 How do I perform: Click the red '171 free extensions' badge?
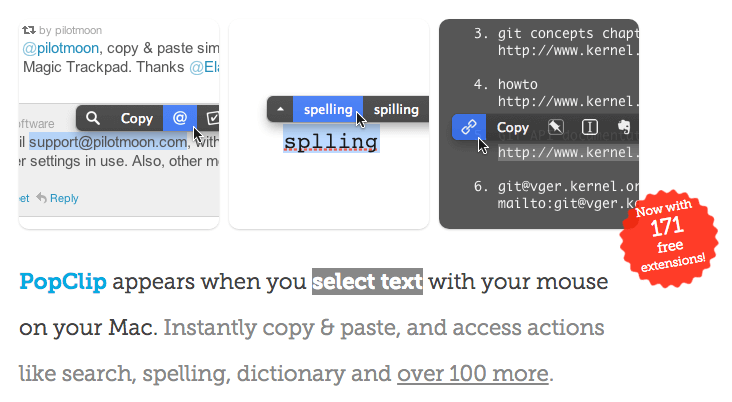669,238
